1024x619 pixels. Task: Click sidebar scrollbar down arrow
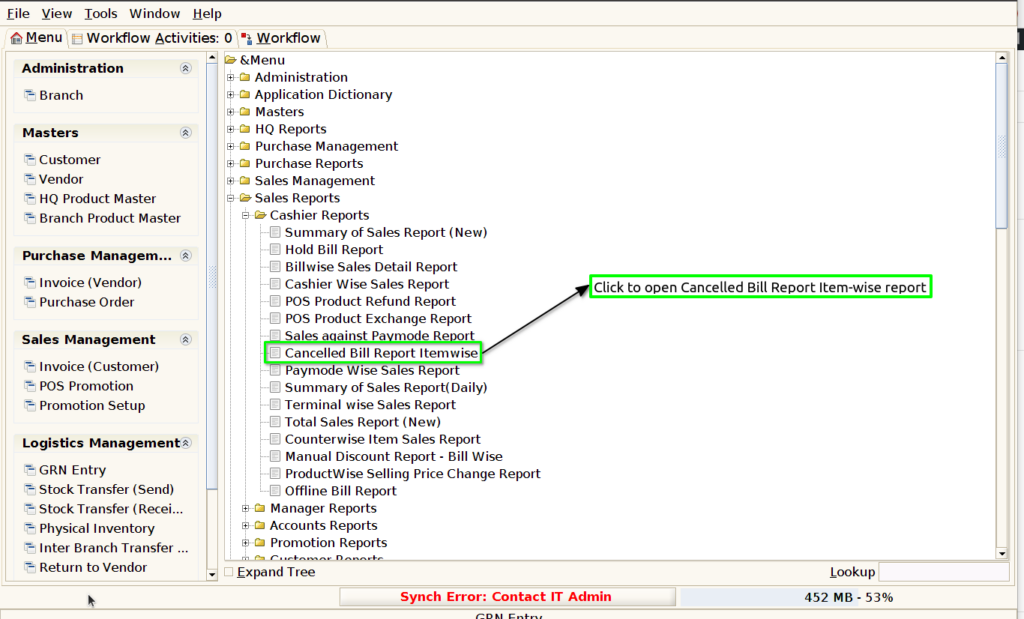[212, 575]
